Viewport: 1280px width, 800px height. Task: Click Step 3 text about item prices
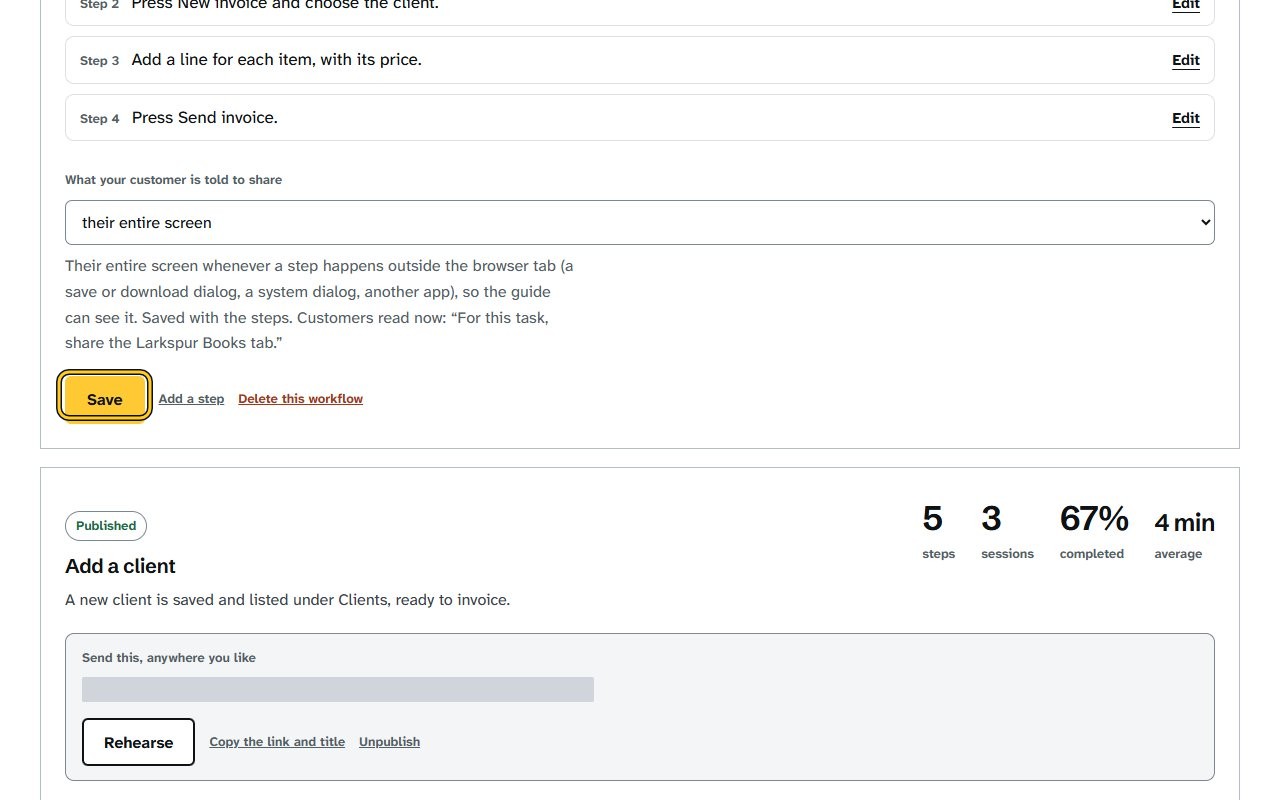click(x=277, y=60)
